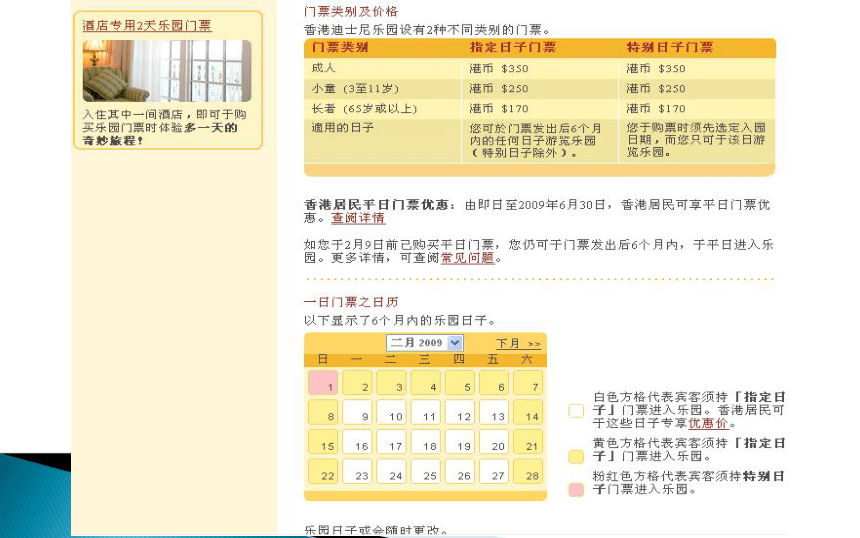Select calendar date 12
860x538 pixels.
point(459,412)
